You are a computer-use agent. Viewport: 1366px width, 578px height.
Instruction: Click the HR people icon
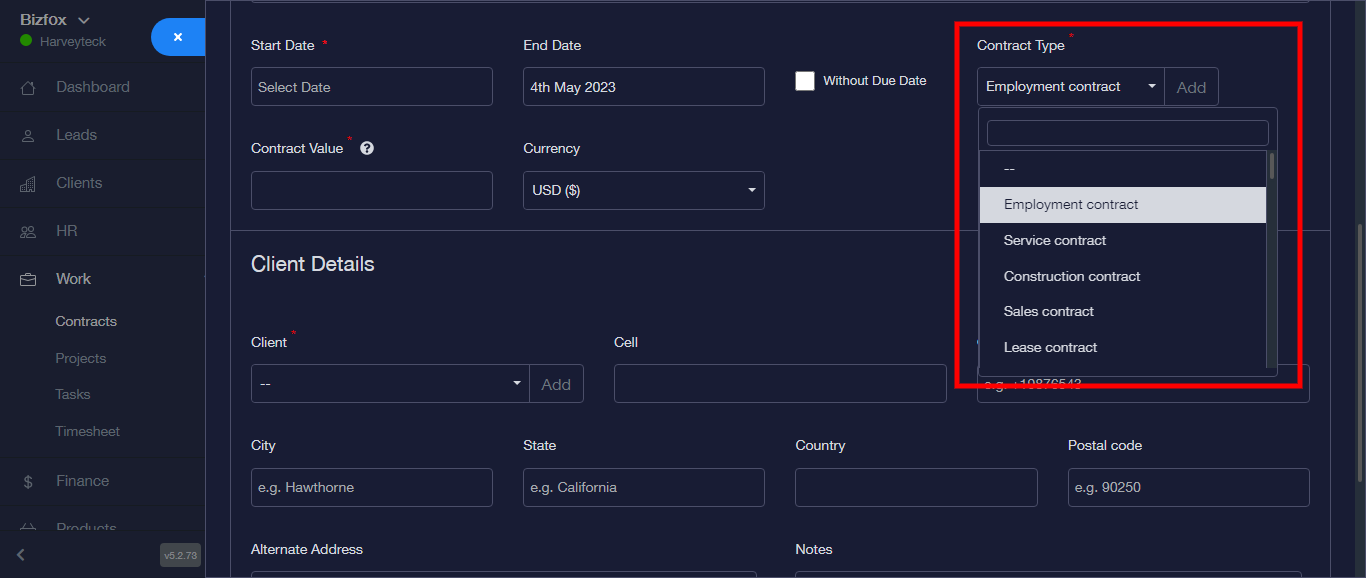click(x=28, y=232)
